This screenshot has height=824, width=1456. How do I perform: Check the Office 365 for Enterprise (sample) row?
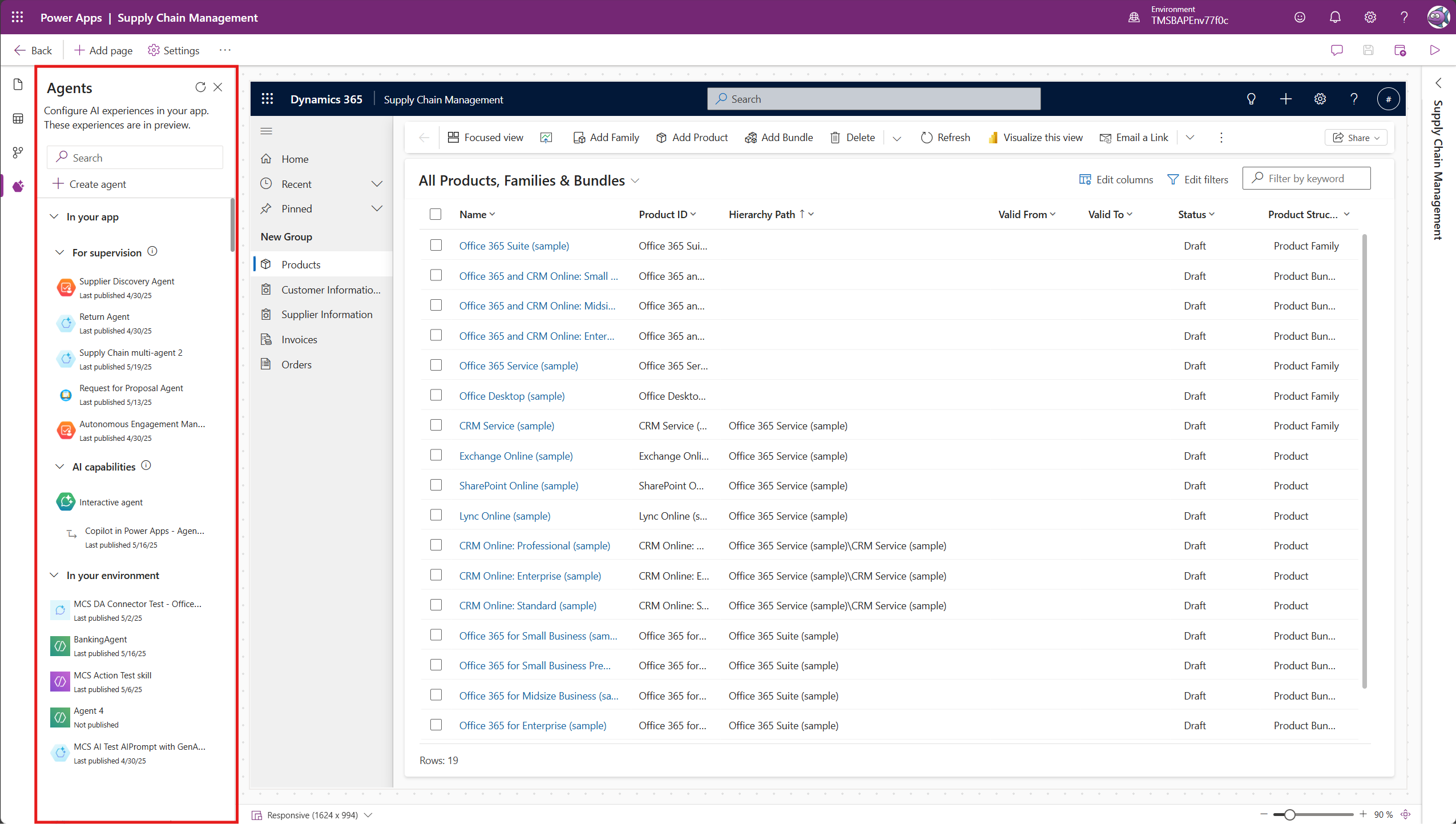[x=436, y=725]
